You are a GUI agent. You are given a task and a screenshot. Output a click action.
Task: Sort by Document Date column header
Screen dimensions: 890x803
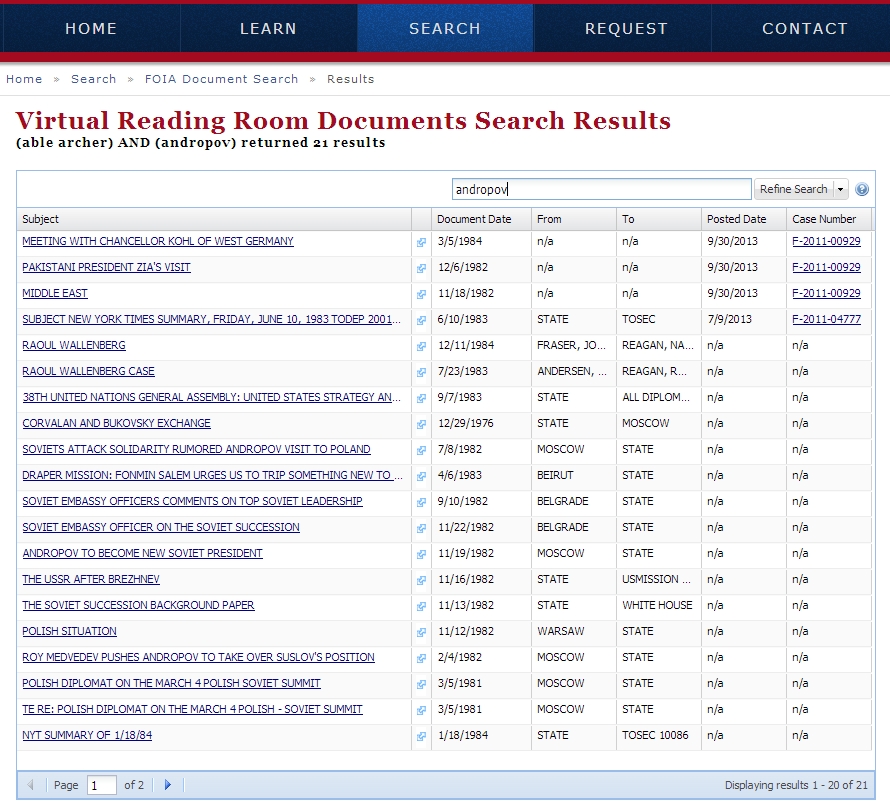474,219
